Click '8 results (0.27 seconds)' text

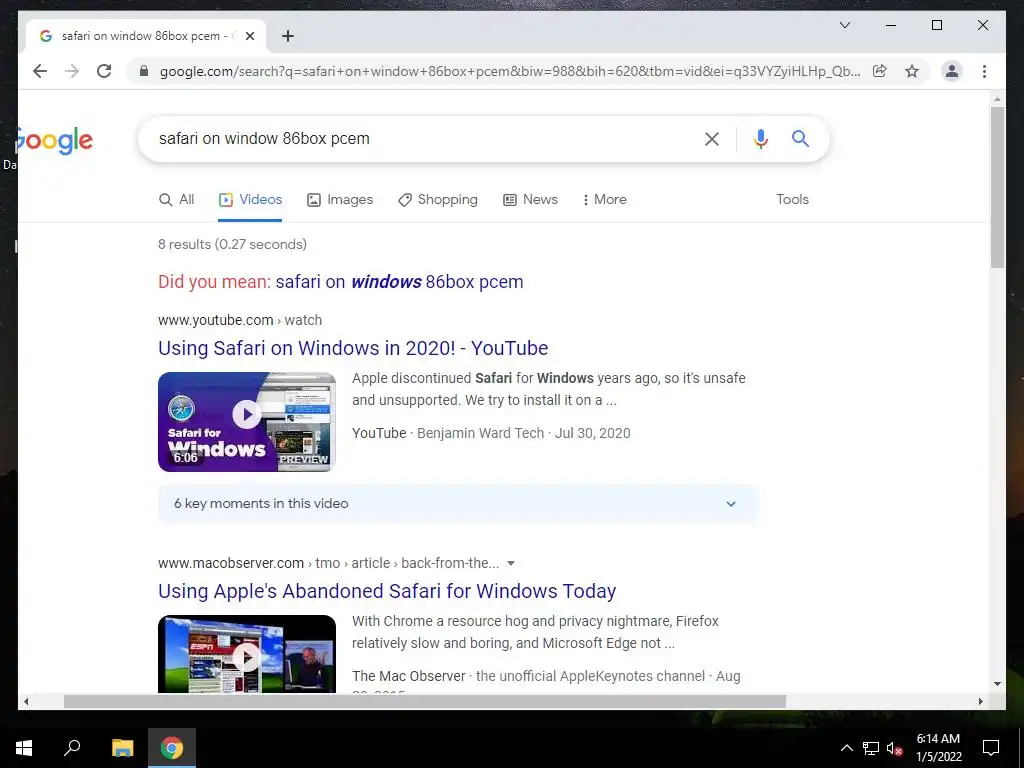click(232, 244)
